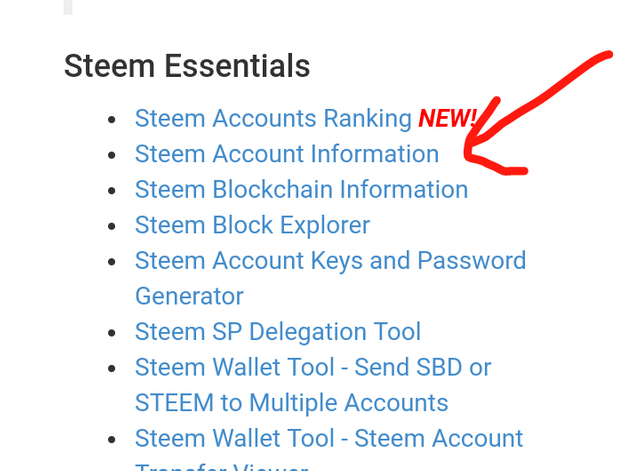This screenshot has height=471, width=640.
Task: Open the Steem Account Information link
Action: click(x=286, y=154)
